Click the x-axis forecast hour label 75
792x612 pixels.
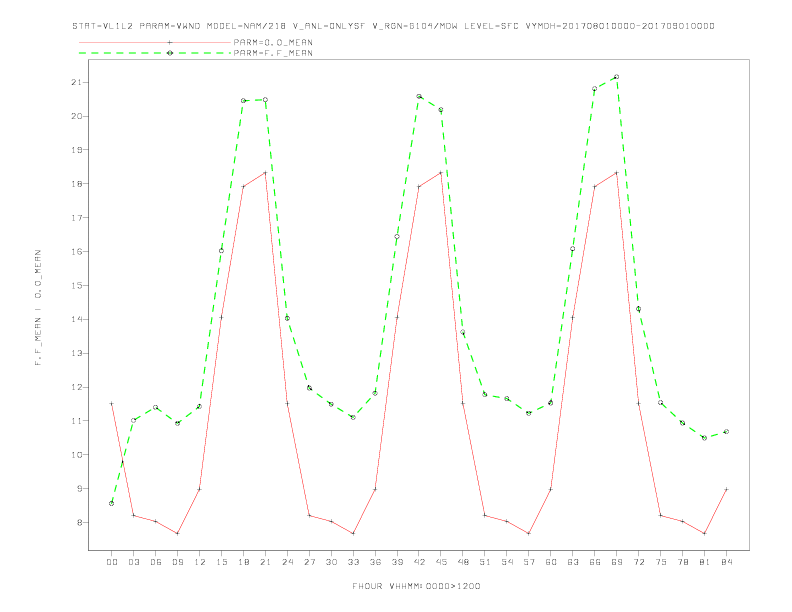pyautogui.click(x=661, y=562)
